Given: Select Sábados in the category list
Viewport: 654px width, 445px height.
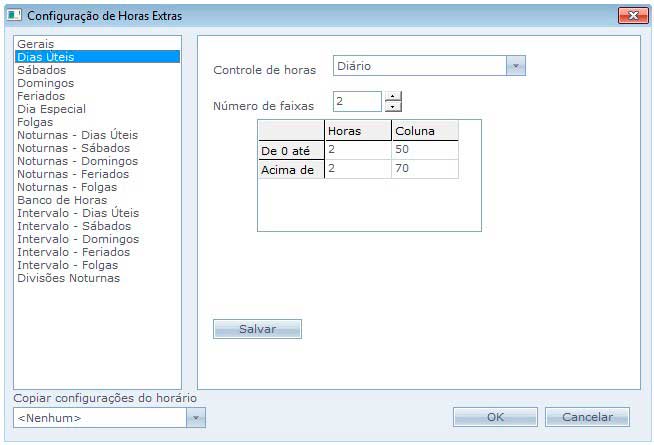Looking at the screenshot, I should (x=42, y=70).
